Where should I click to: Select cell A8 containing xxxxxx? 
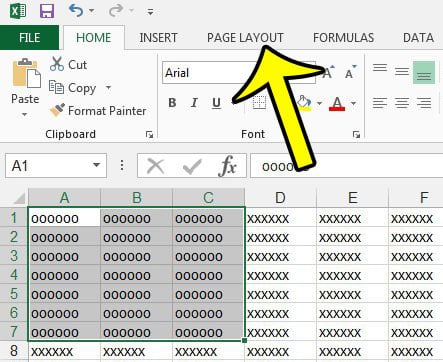click(x=64, y=351)
